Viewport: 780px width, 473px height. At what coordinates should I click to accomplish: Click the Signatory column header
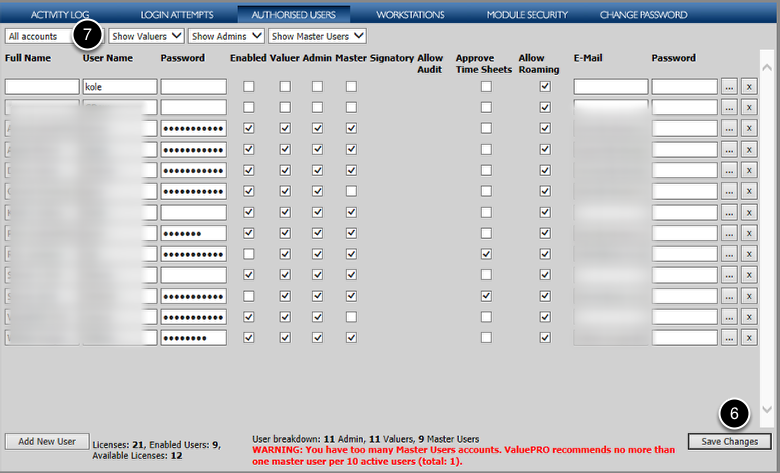pyautogui.click(x=392, y=58)
